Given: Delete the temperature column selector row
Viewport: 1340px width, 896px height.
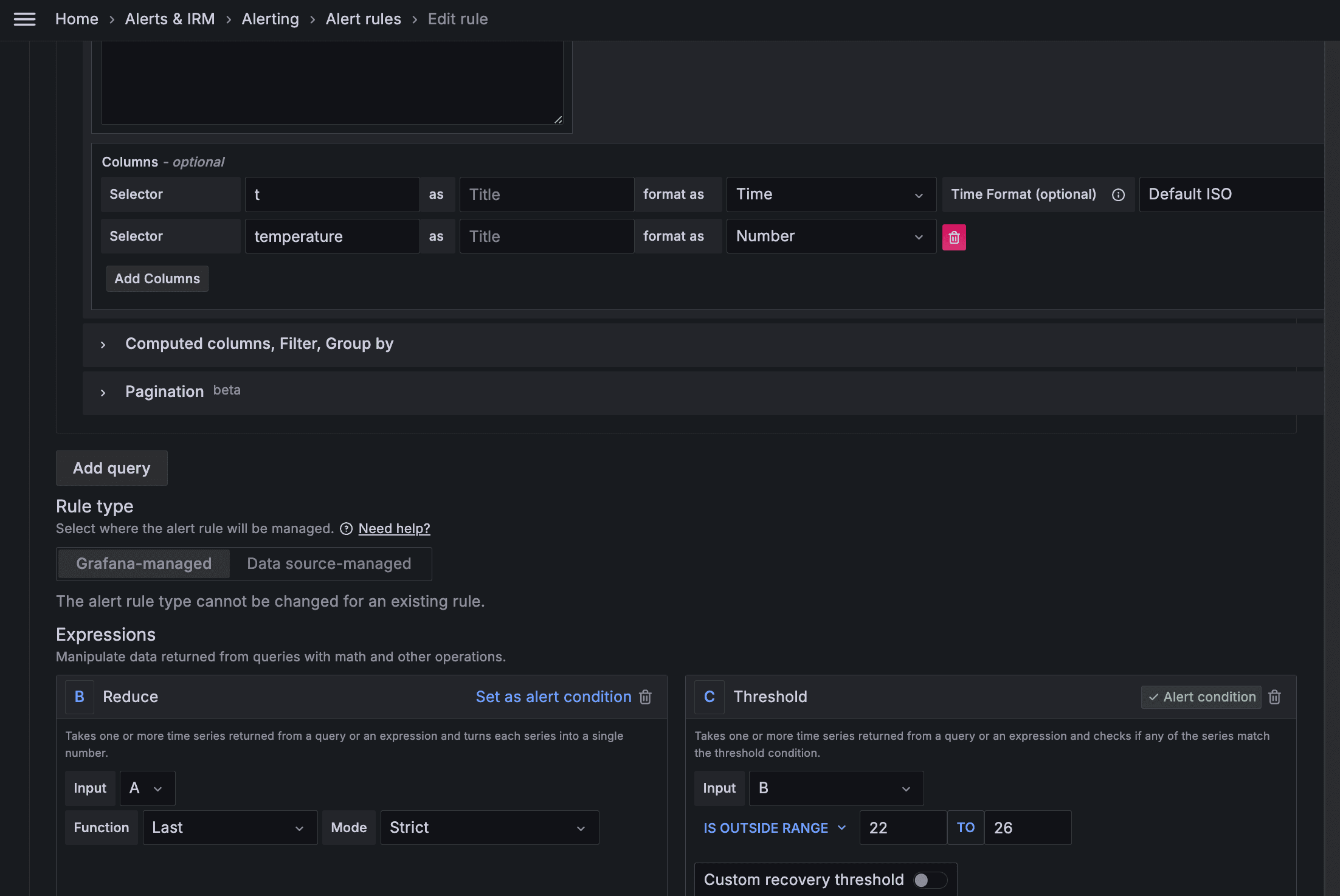Looking at the screenshot, I should [x=954, y=237].
